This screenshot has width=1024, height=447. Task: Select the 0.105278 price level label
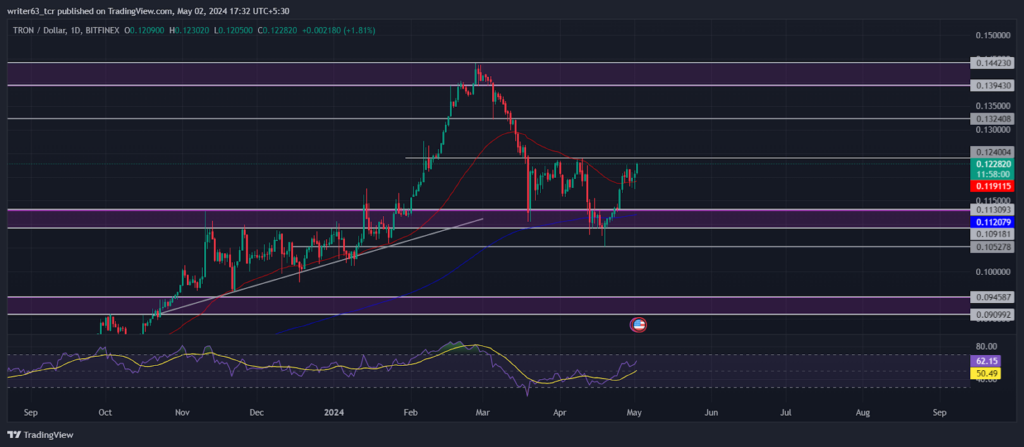[x=991, y=247]
